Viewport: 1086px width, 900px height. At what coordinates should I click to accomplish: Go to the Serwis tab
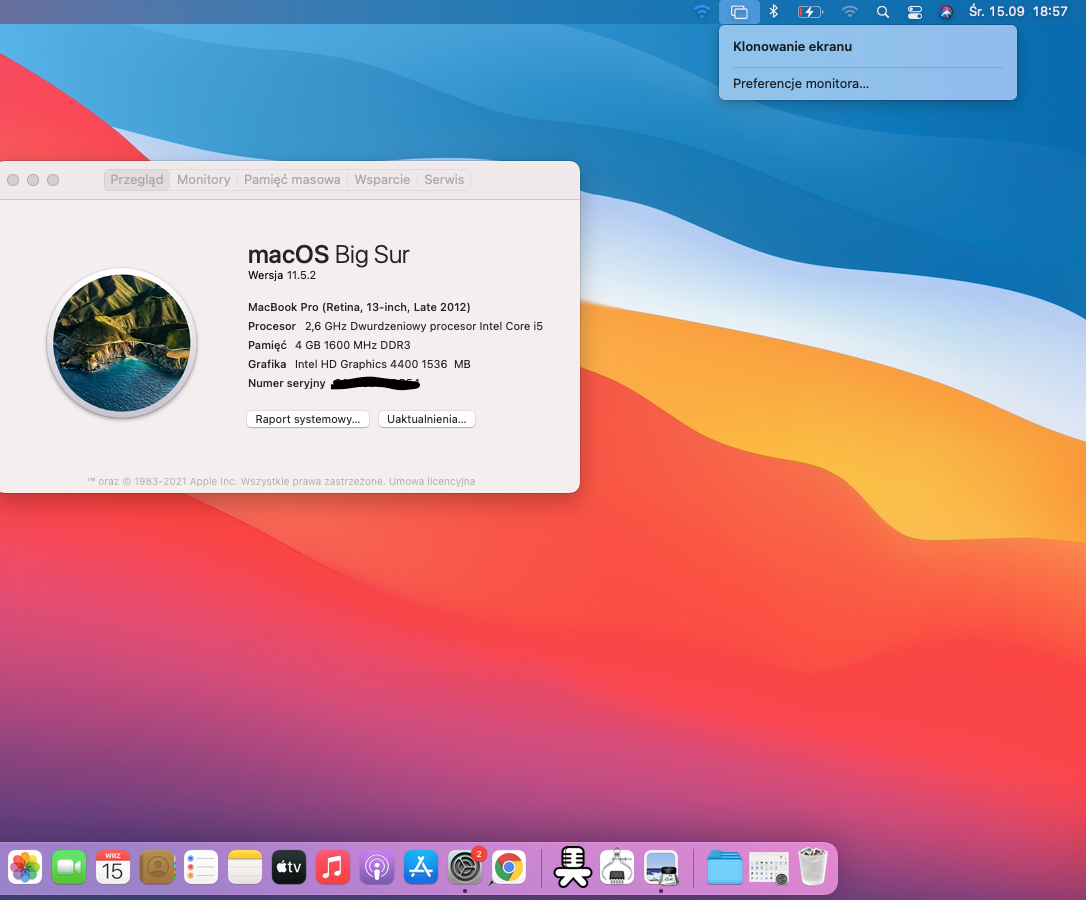coord(444,180)
